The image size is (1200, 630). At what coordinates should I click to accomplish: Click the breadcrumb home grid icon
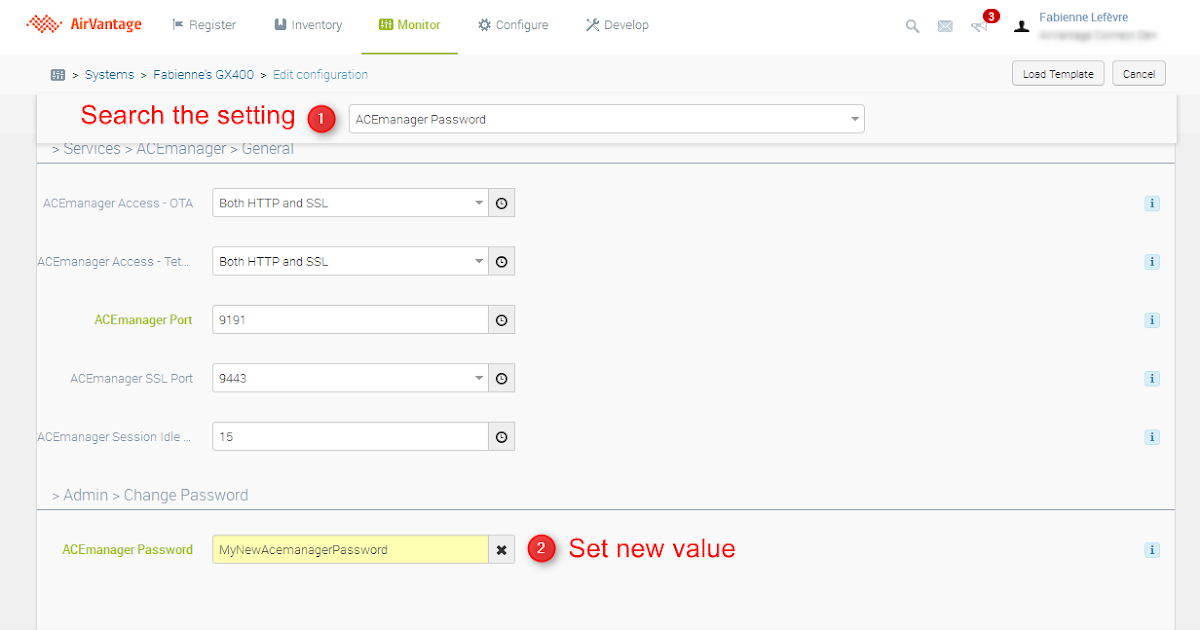(58, 74)
